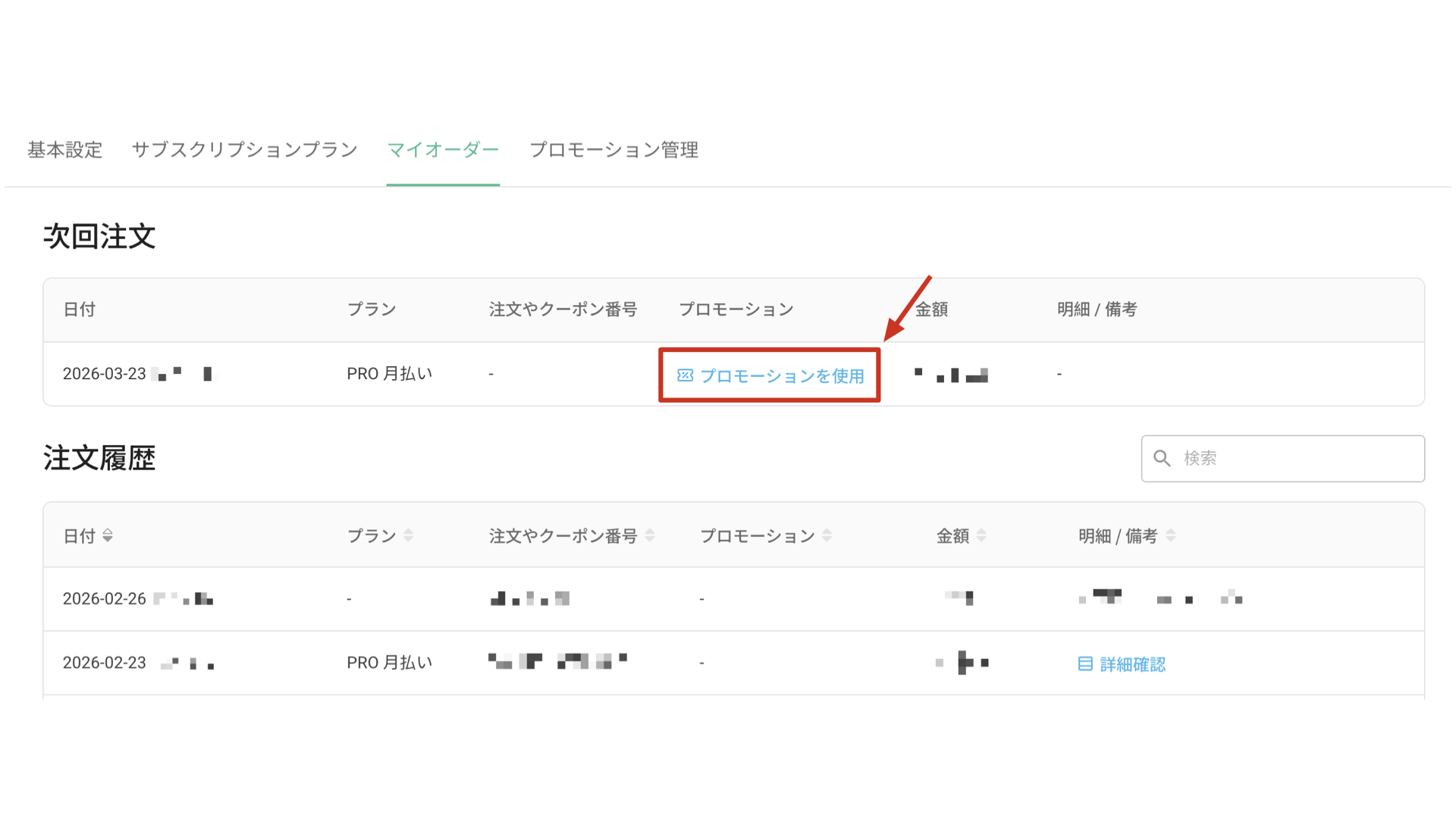The width and height of the screenshot is (1456, 819).
Task: Select PRO 月払い in the next order row
Action: pos(390,374)
